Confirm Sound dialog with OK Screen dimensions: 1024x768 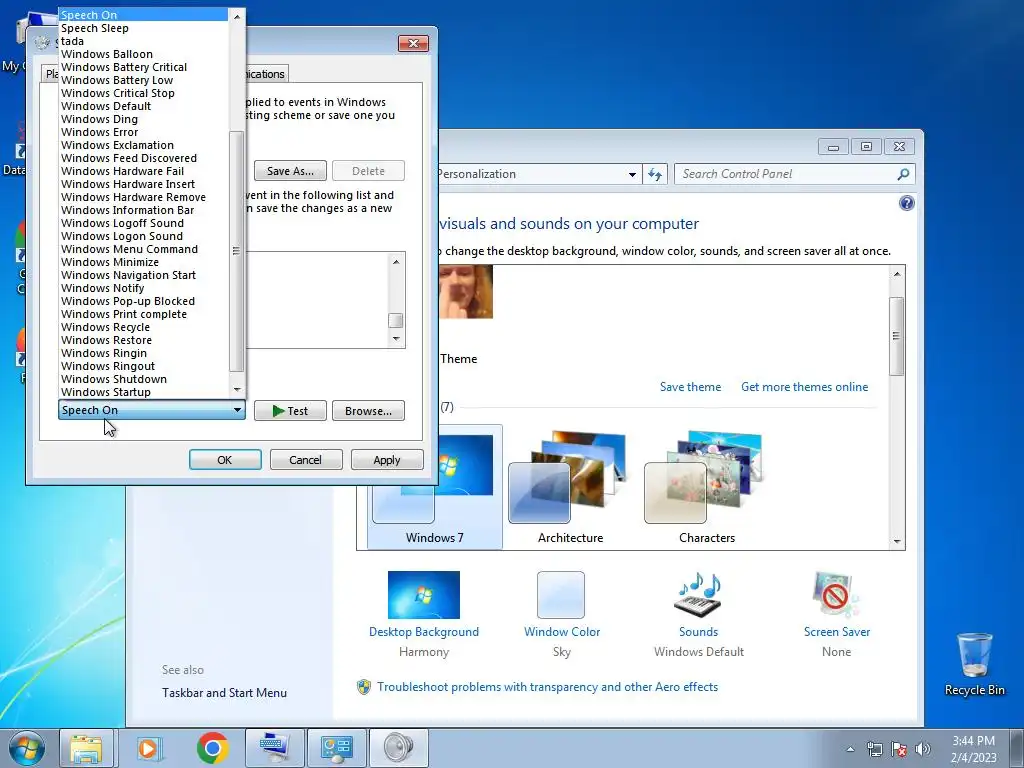point(225,460)
